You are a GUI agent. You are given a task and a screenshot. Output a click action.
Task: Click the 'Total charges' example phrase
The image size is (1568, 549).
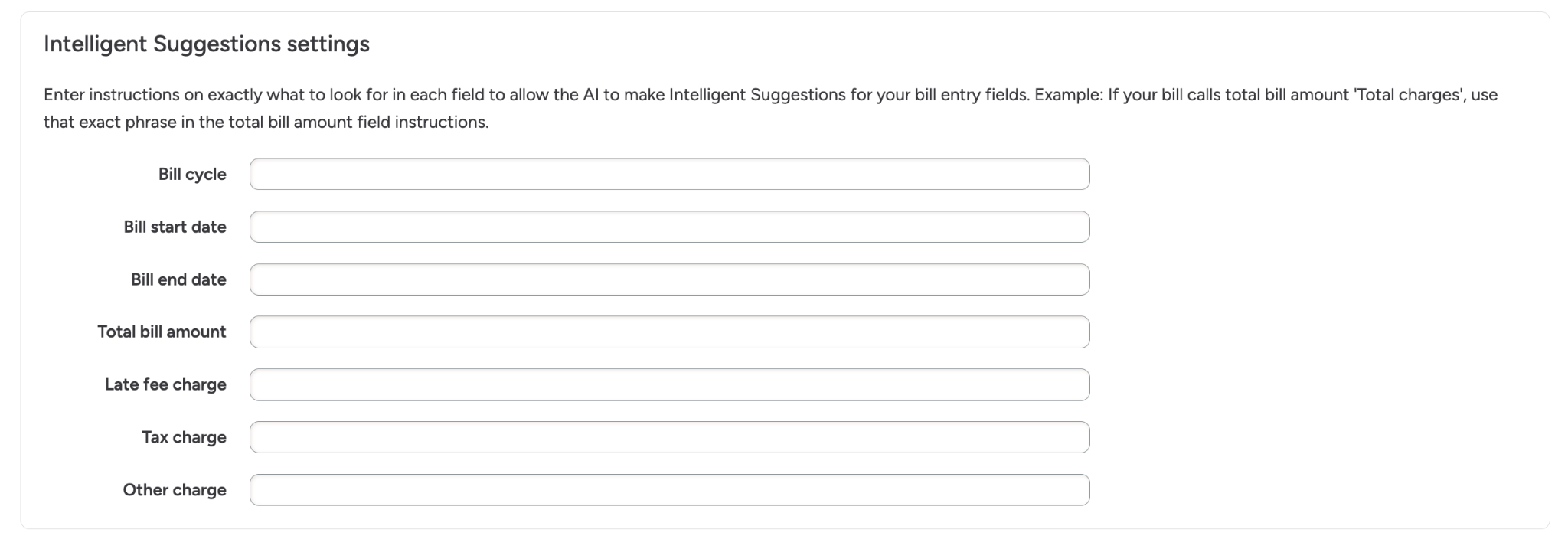tap(1410, 96)
